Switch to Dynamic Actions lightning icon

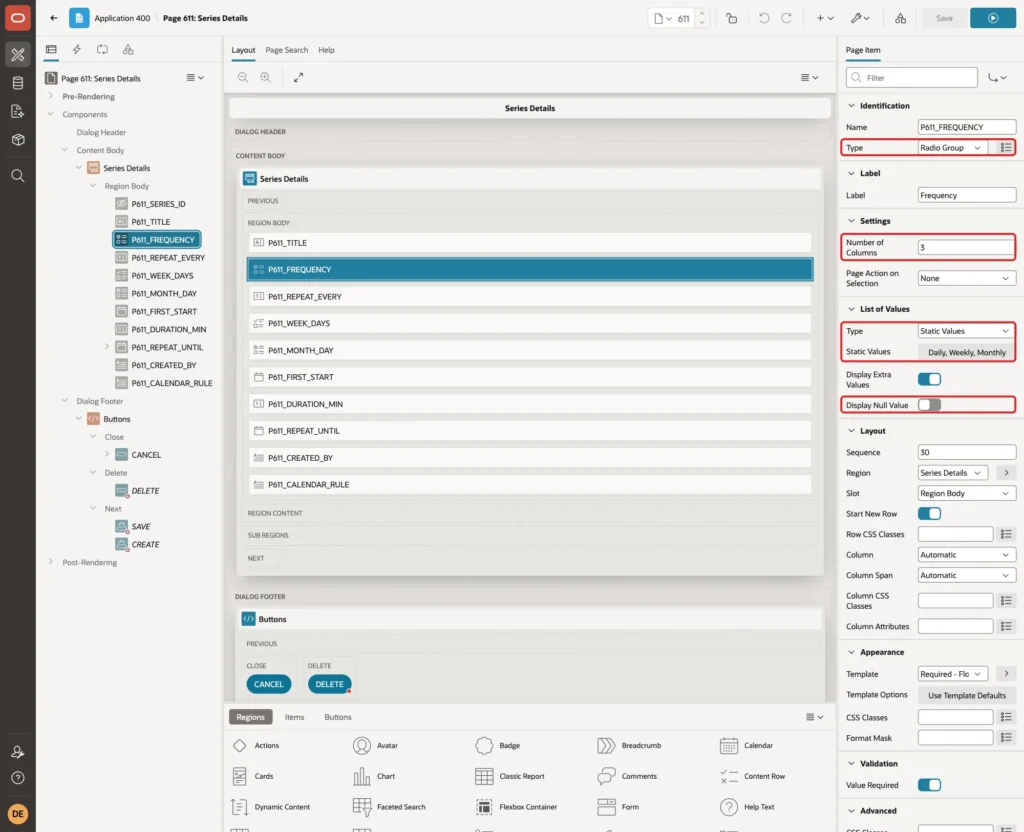pos(76,50)
